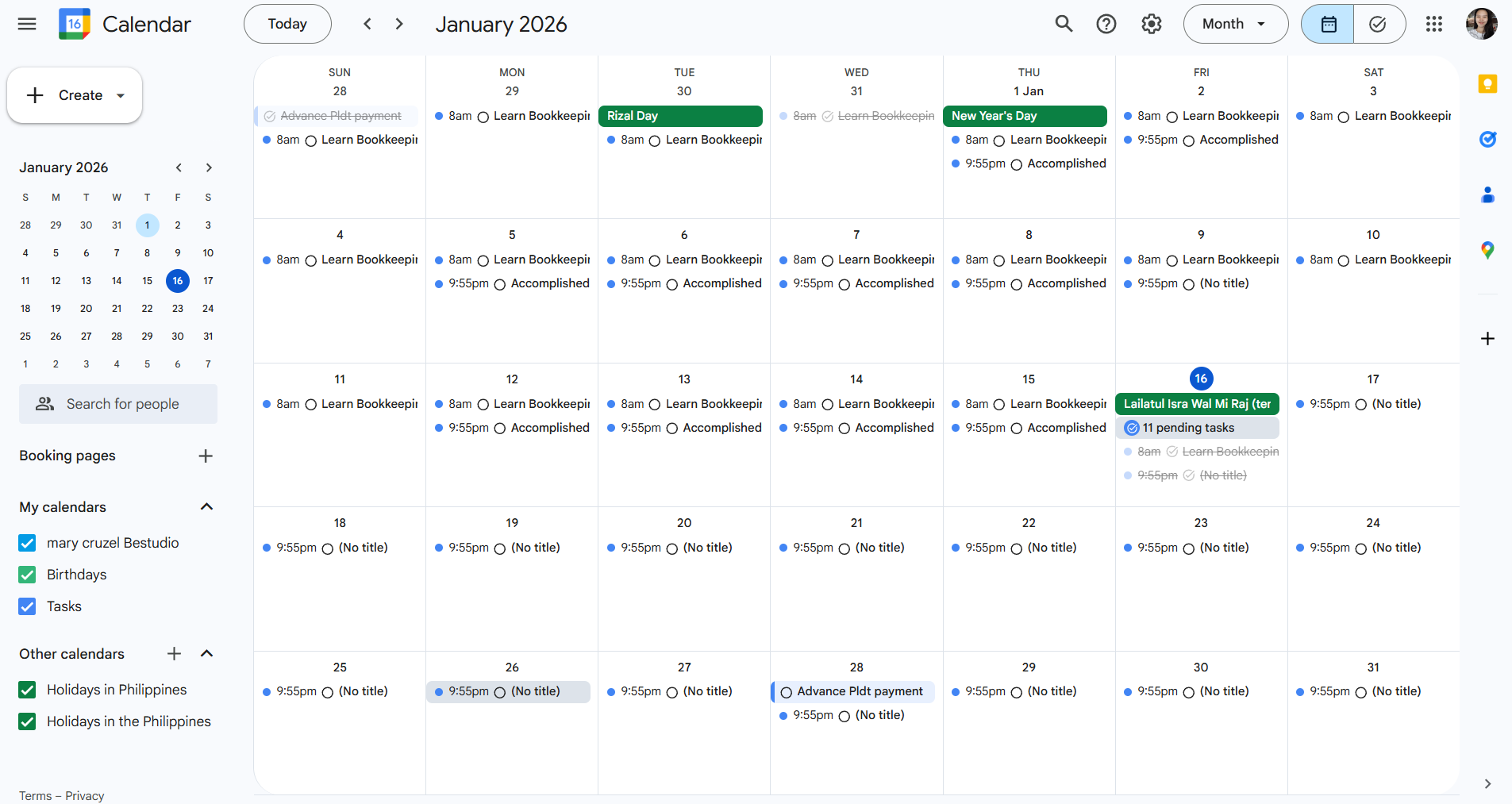Image resolution: width=1512 pixels, height=804 pixels.
Task: Open the Contacts side panel icon
Action: tap(1487, 194)
